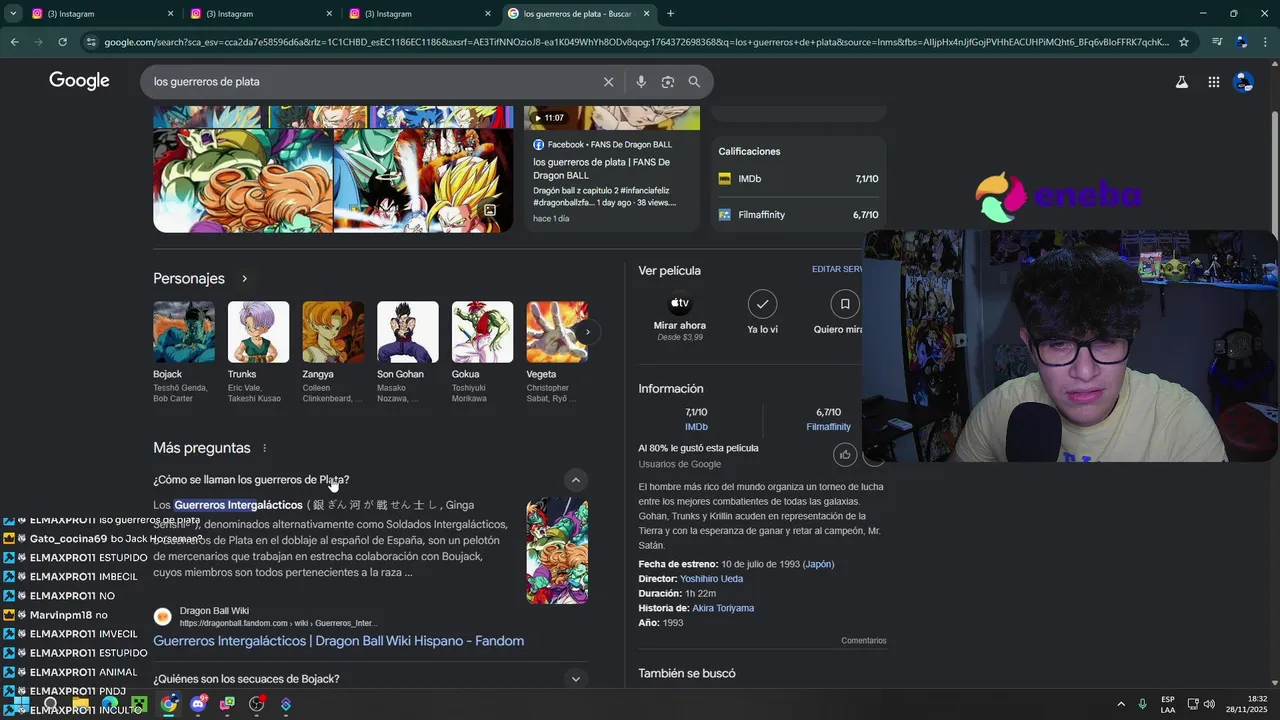Open the Discord taskbar icon

coord(198,704)
